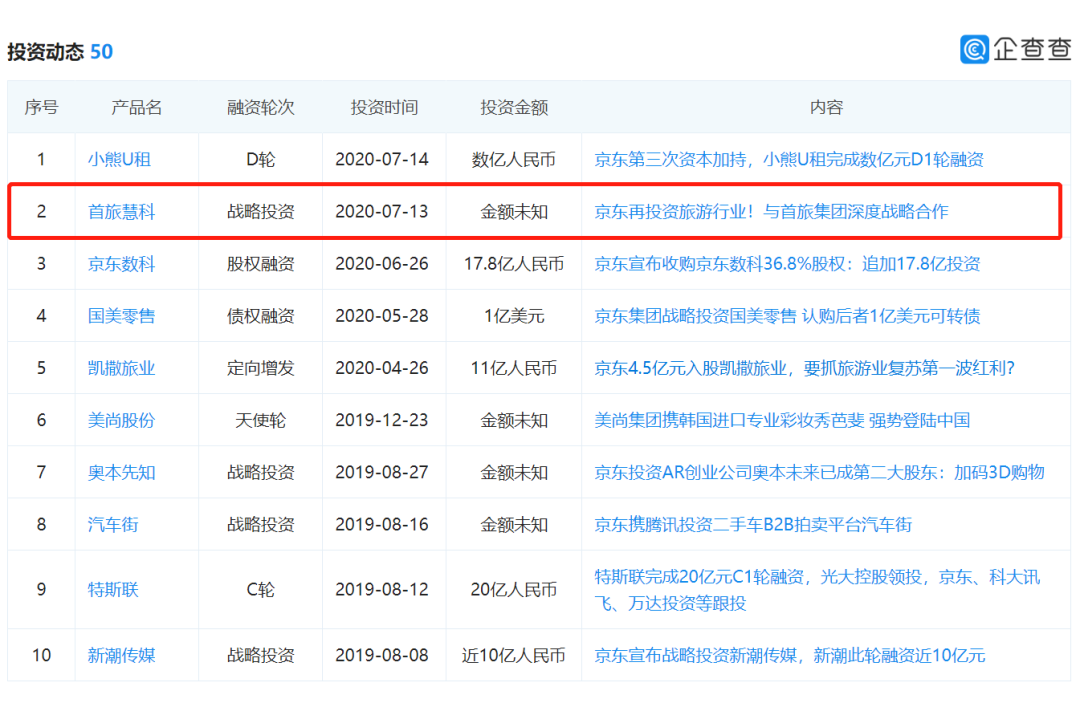Select the date 2020-07-14

[x=382, y=160]
